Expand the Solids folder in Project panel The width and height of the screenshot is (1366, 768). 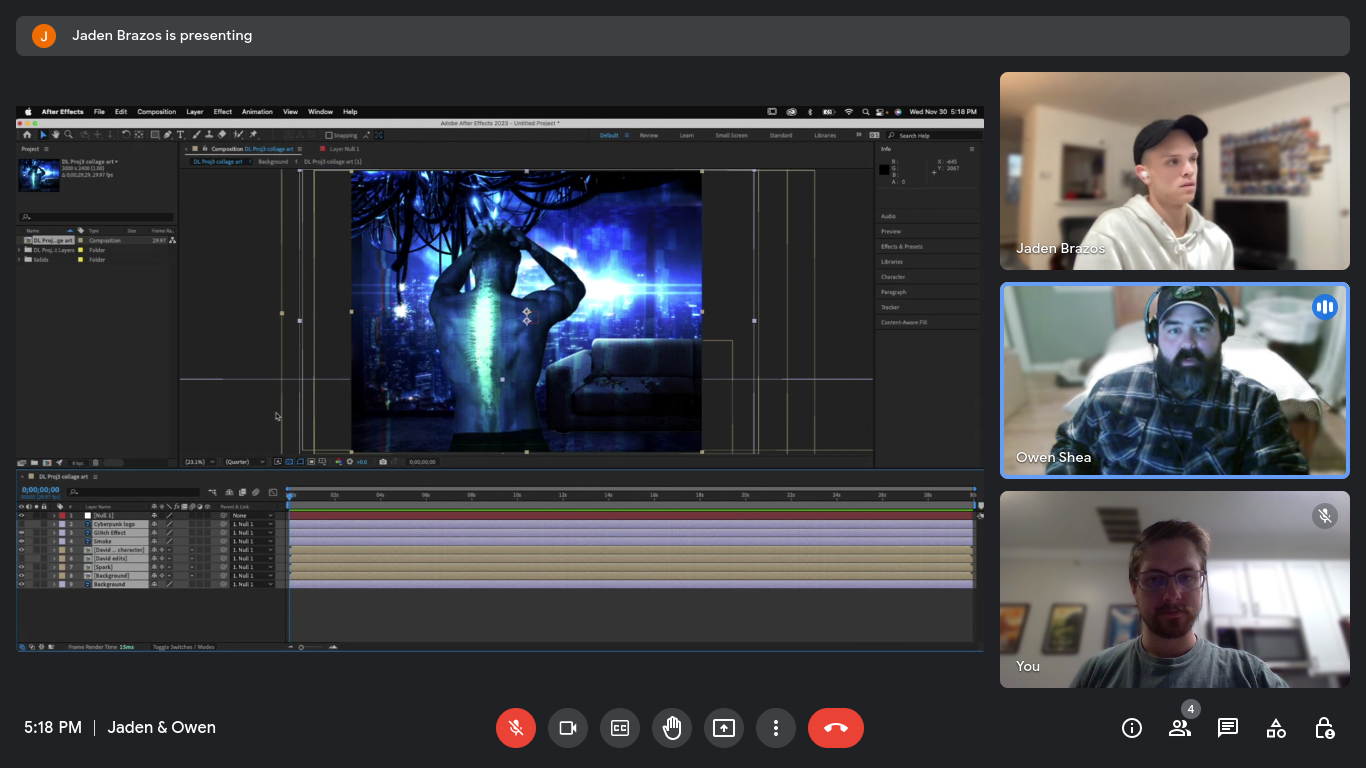(20, 260)
